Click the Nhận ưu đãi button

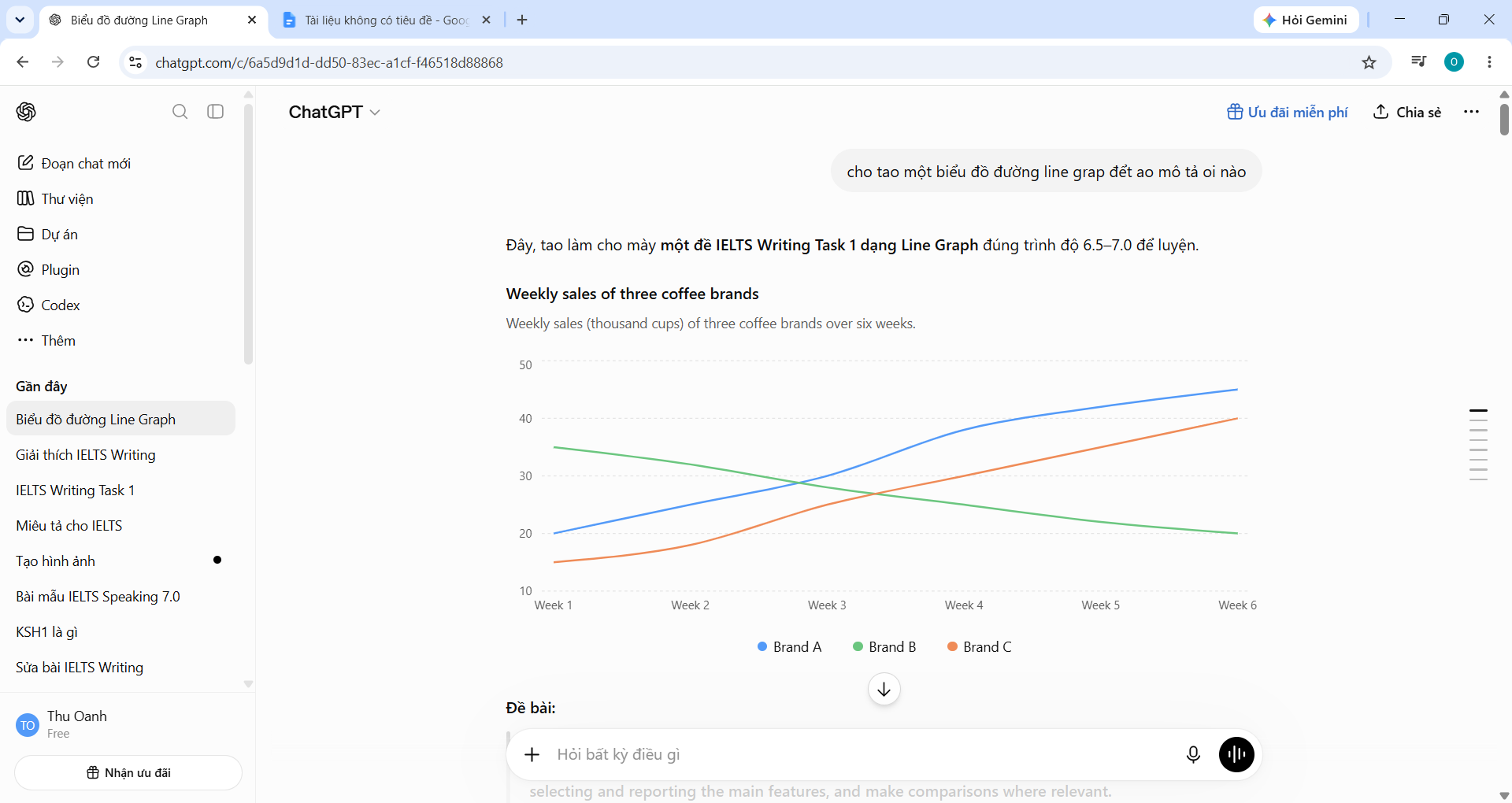click(128, 772)
